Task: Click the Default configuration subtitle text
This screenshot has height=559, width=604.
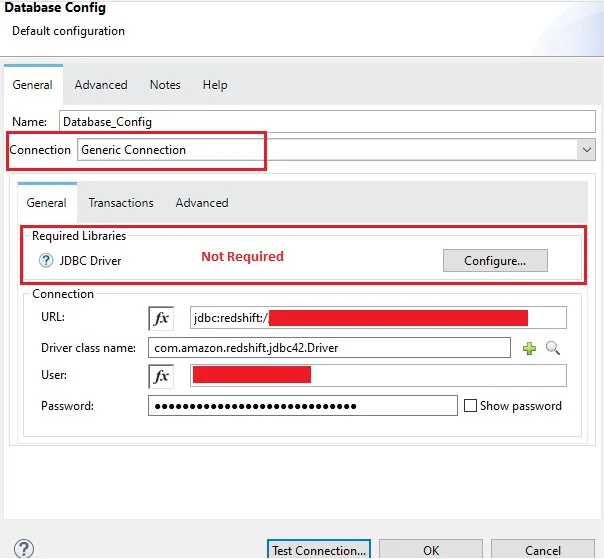Action: [69, 31]
